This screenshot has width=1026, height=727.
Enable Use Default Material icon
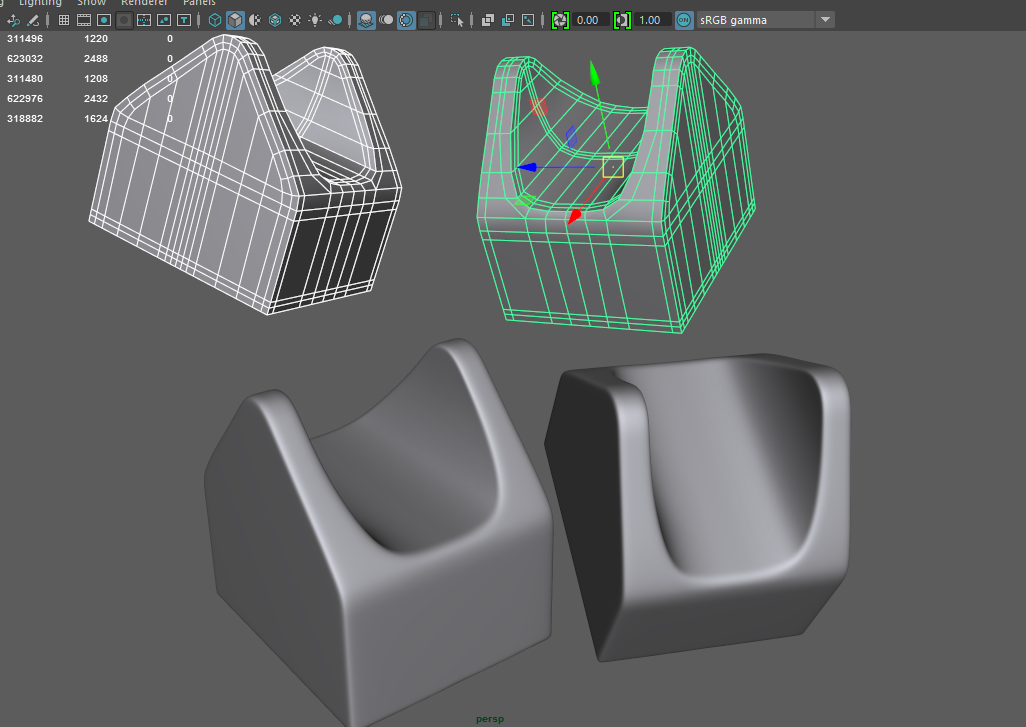coord(255,20)
